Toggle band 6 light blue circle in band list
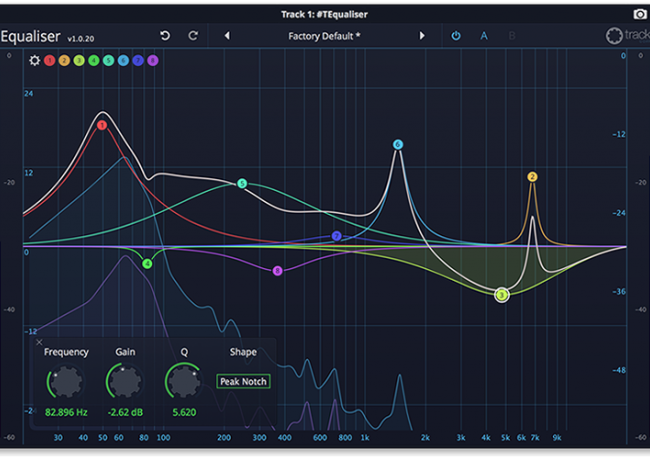 click(123, 61)
